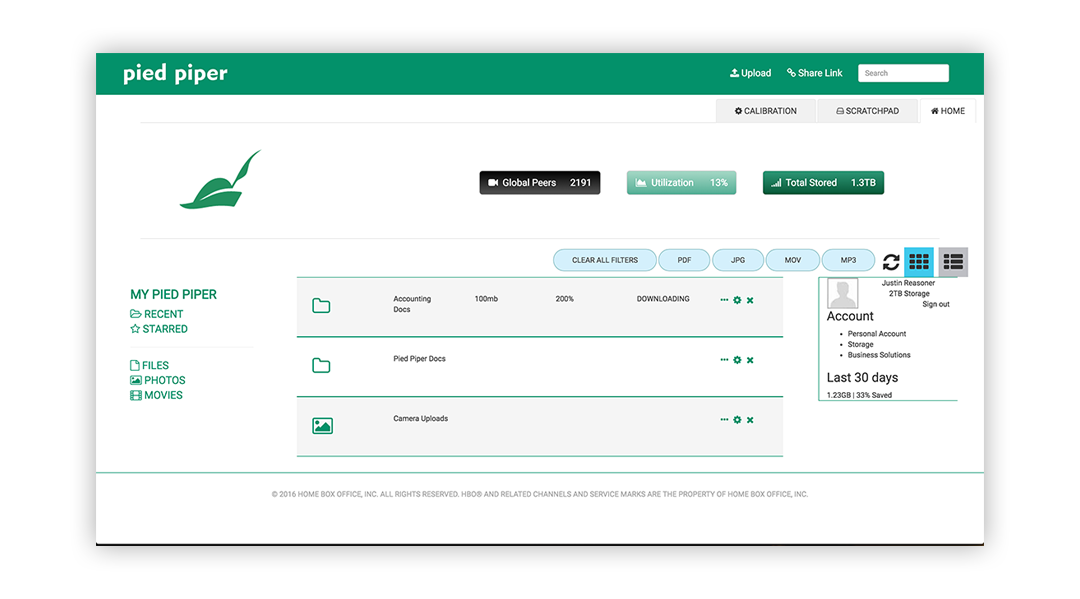Switch to the Scratchpad tab
This screenshot has height=599, width=1080.
[867, 111]
